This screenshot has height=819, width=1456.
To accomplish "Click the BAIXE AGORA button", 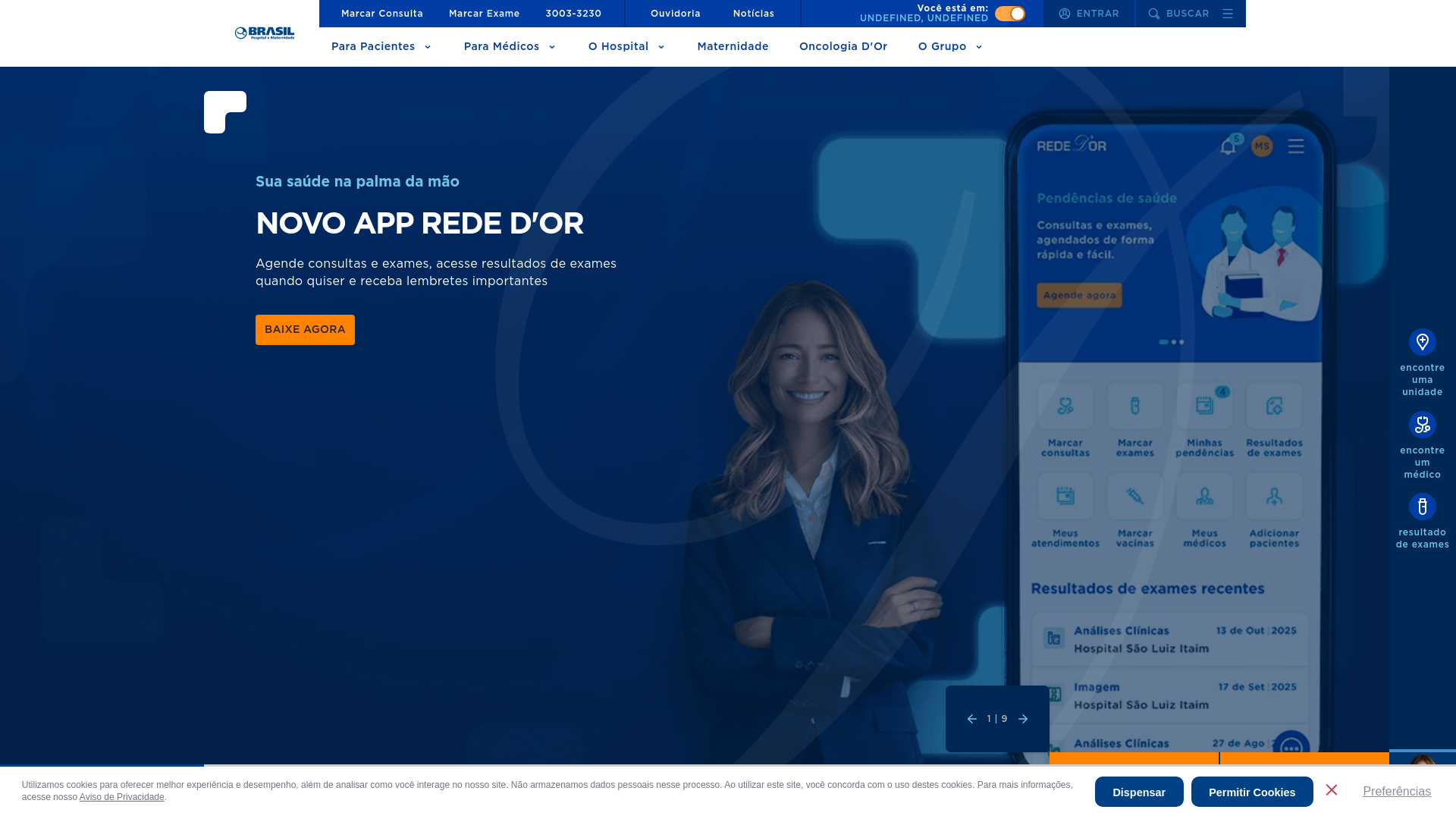I will [x=305, y=330].
